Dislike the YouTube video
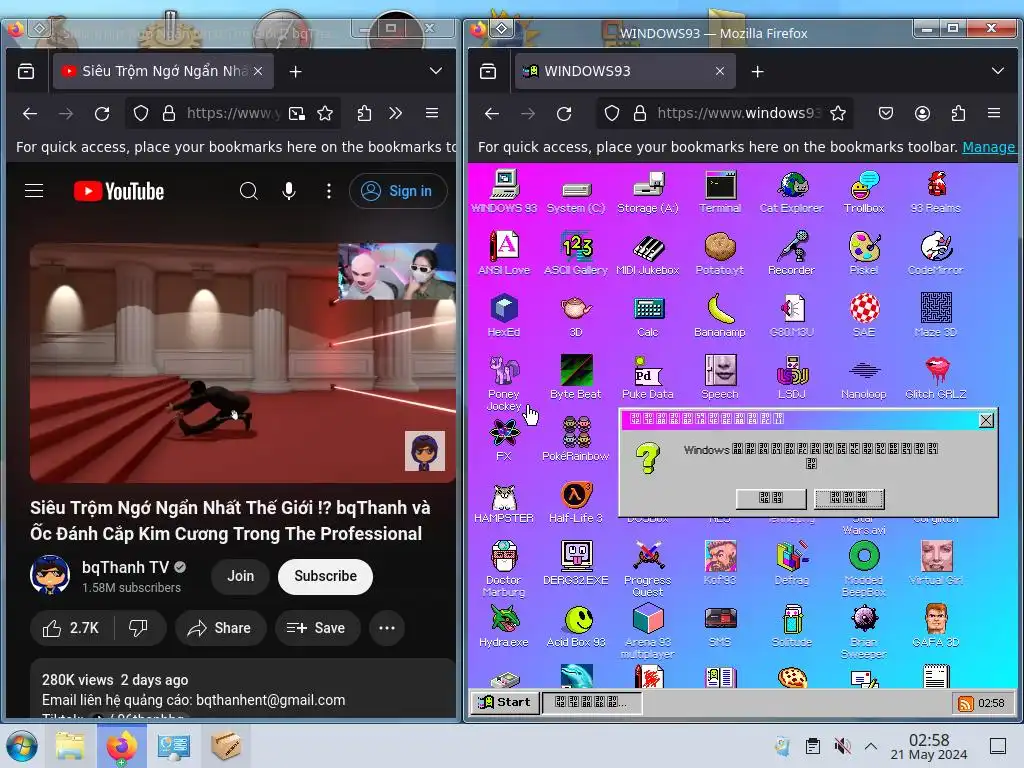The image size is (1024, 768). click(138, 628)
